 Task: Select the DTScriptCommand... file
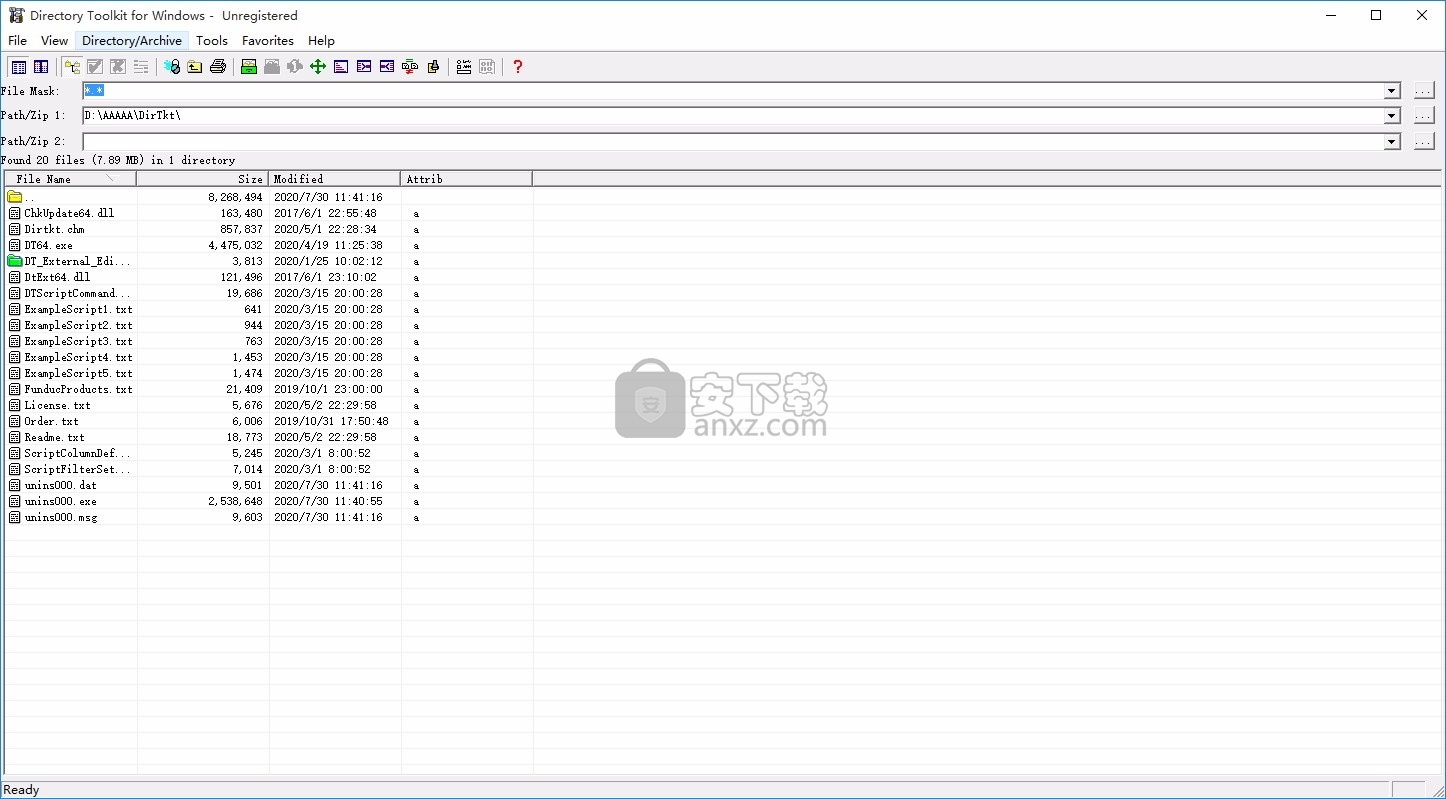coord(77,293)
